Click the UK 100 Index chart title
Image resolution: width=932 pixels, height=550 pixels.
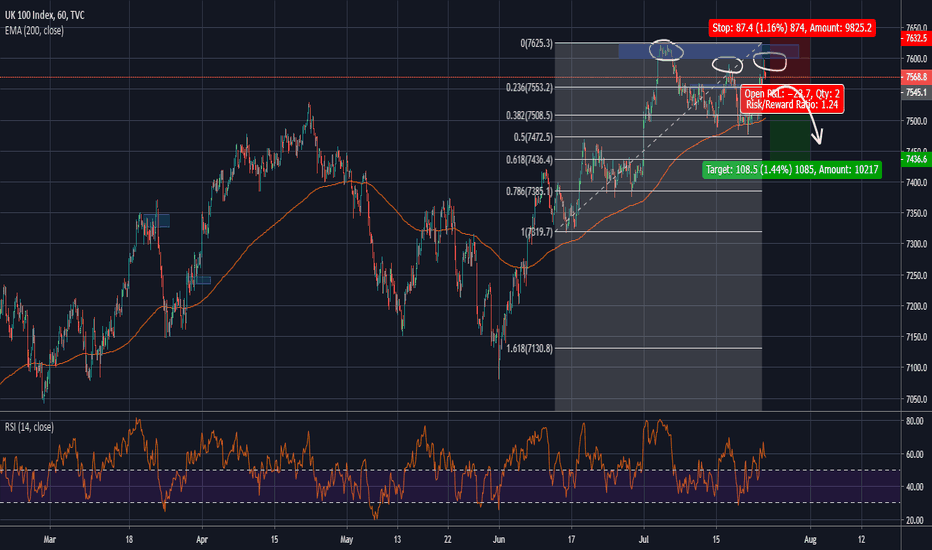point(45,15)
